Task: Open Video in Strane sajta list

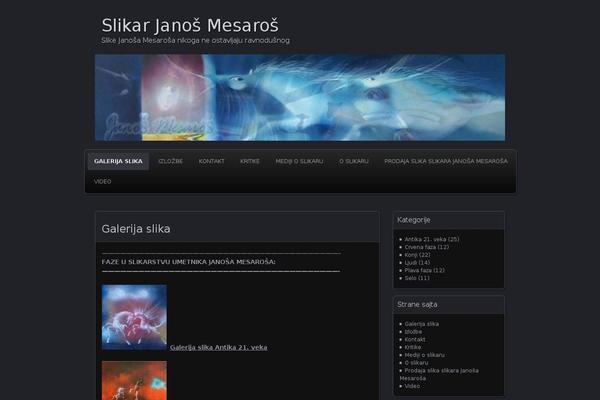Action: (x=412, y=386)
